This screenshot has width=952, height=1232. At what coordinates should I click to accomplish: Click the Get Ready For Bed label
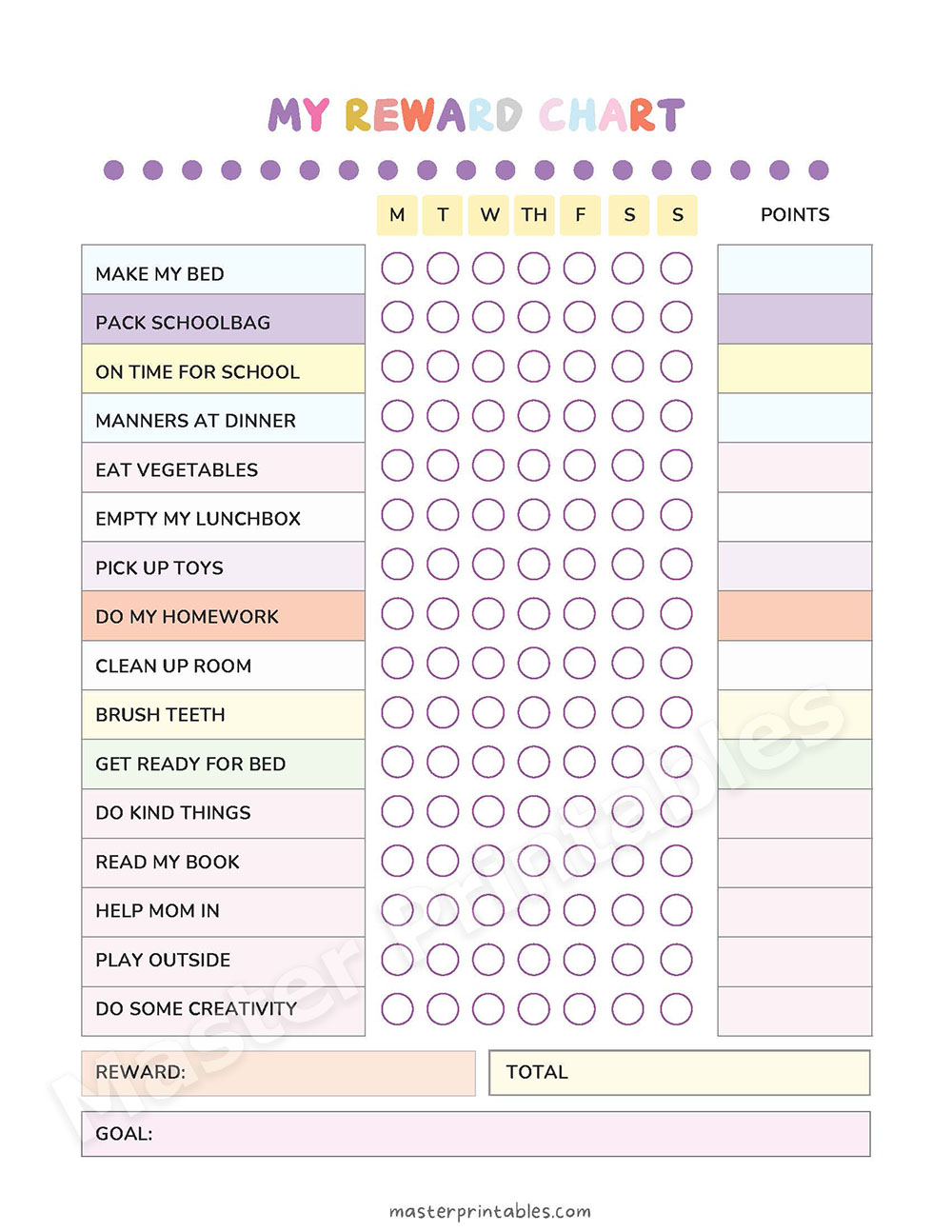[x=190, y=764]
